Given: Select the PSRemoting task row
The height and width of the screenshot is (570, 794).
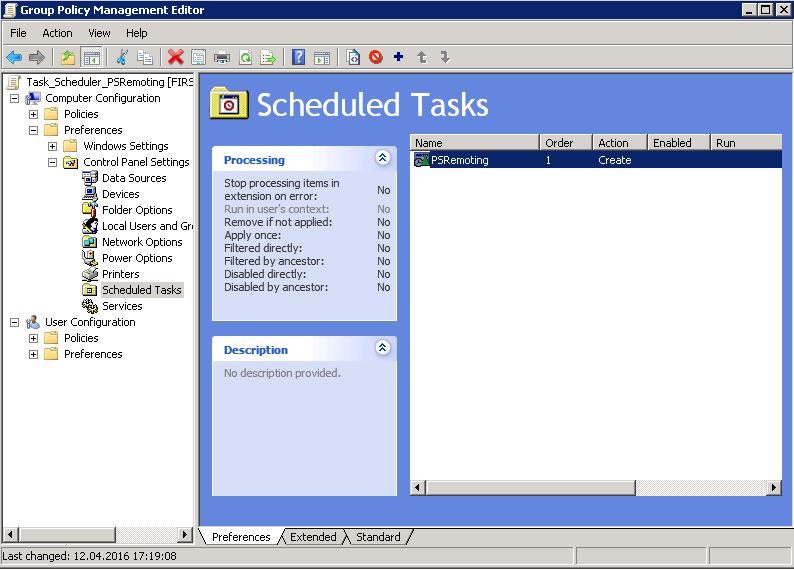Looking at the screenshot, I should coord(596,160).
